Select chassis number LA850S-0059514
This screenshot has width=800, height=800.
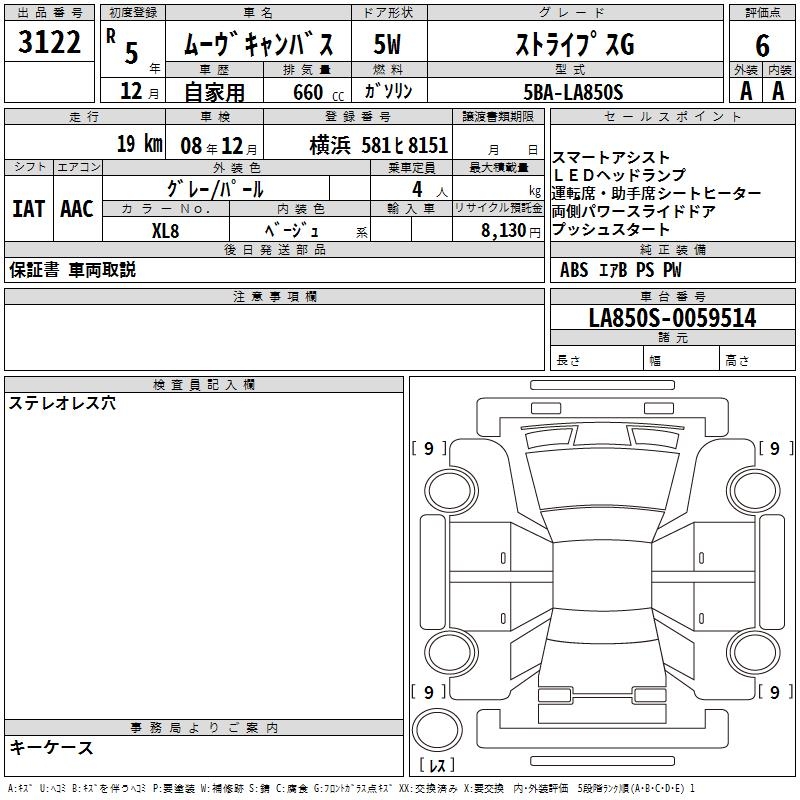(x=672, y=318)
